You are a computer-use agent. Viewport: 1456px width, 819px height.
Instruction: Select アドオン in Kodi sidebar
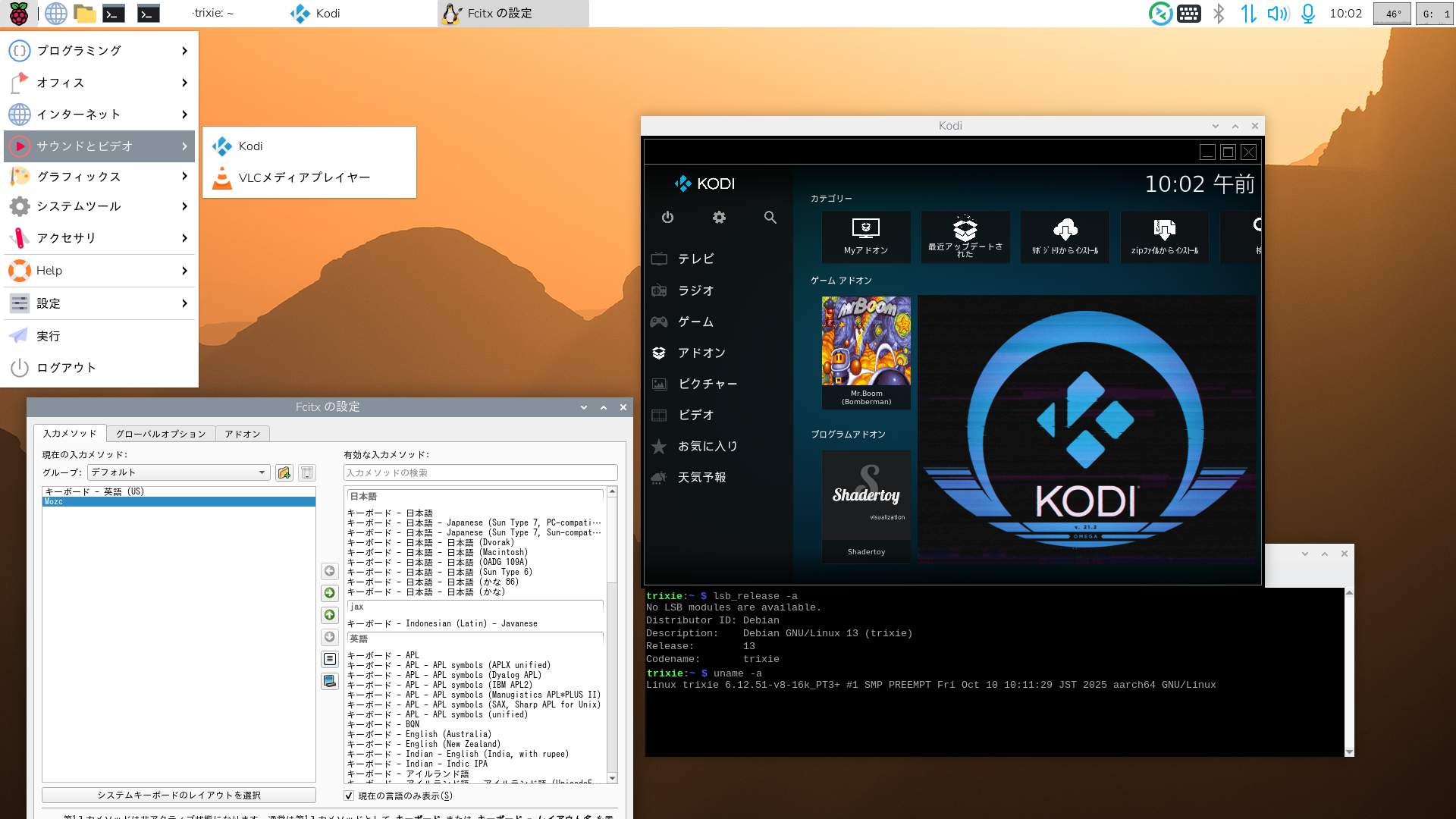tap(701, 353)
